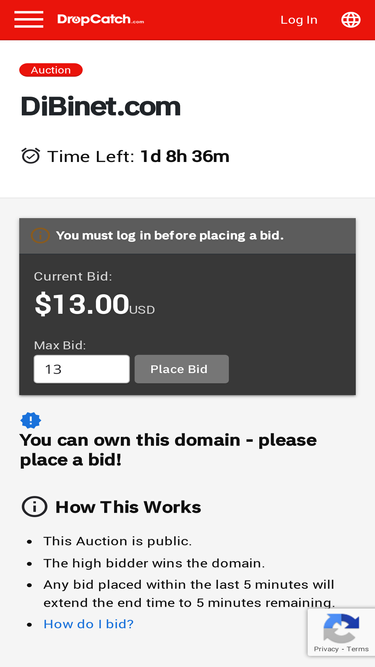Open the reCAPTCHA Terms link

(358, 649)
